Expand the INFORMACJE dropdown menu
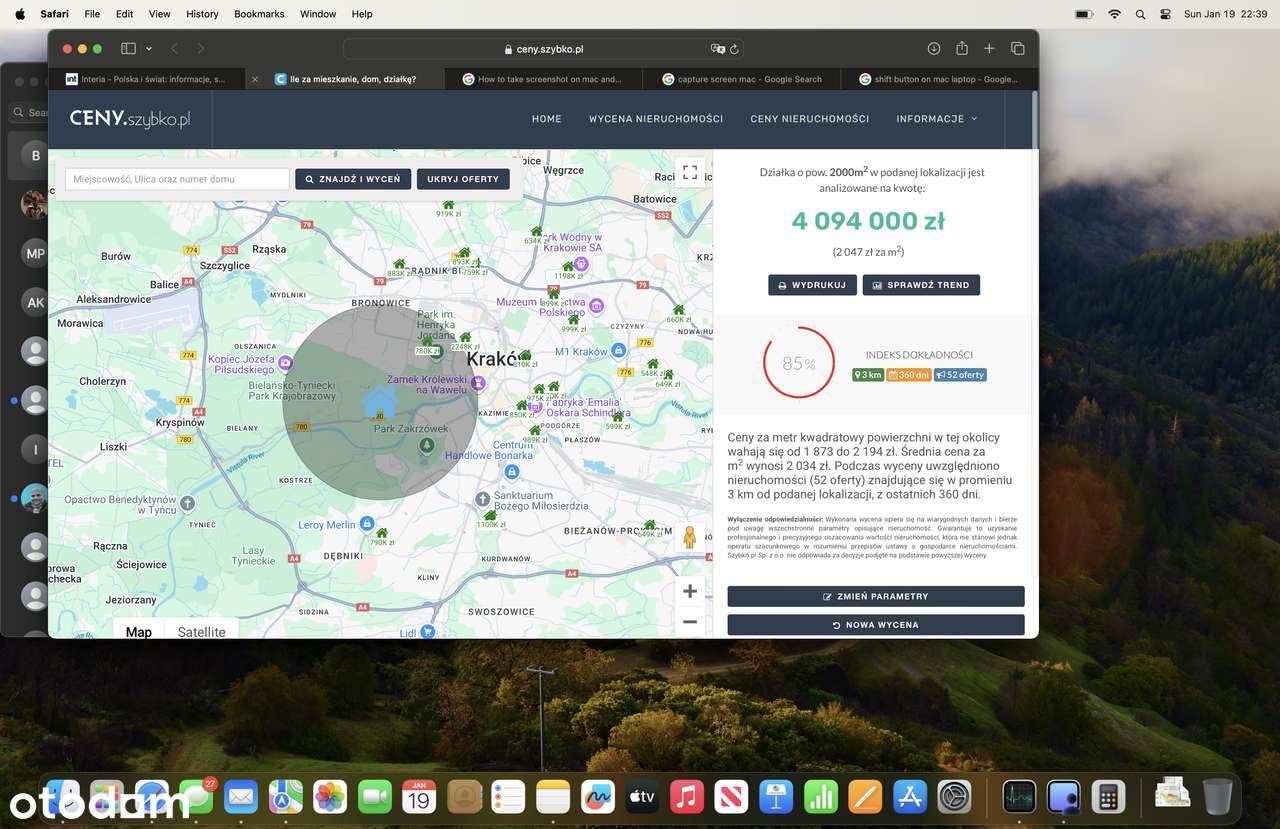Viewport: 1280px width, 829px height. [936, 119]
